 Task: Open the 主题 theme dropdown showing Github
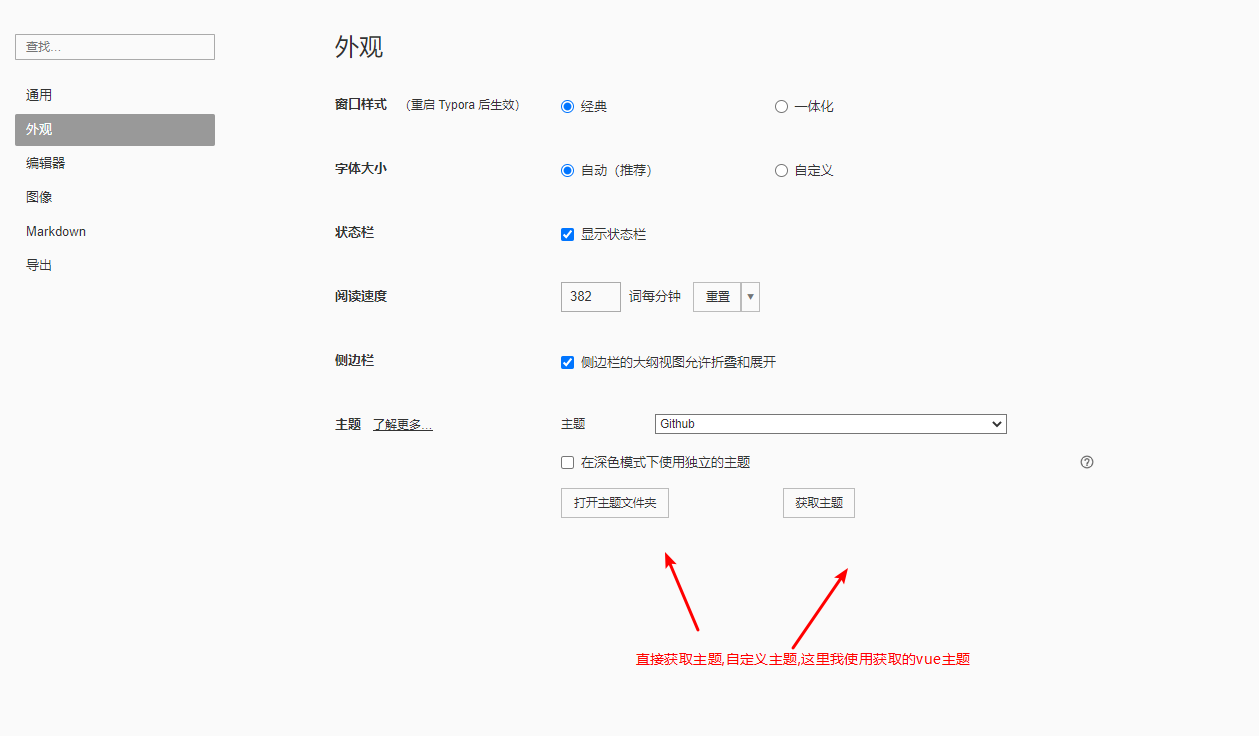(x=830, y=423)
